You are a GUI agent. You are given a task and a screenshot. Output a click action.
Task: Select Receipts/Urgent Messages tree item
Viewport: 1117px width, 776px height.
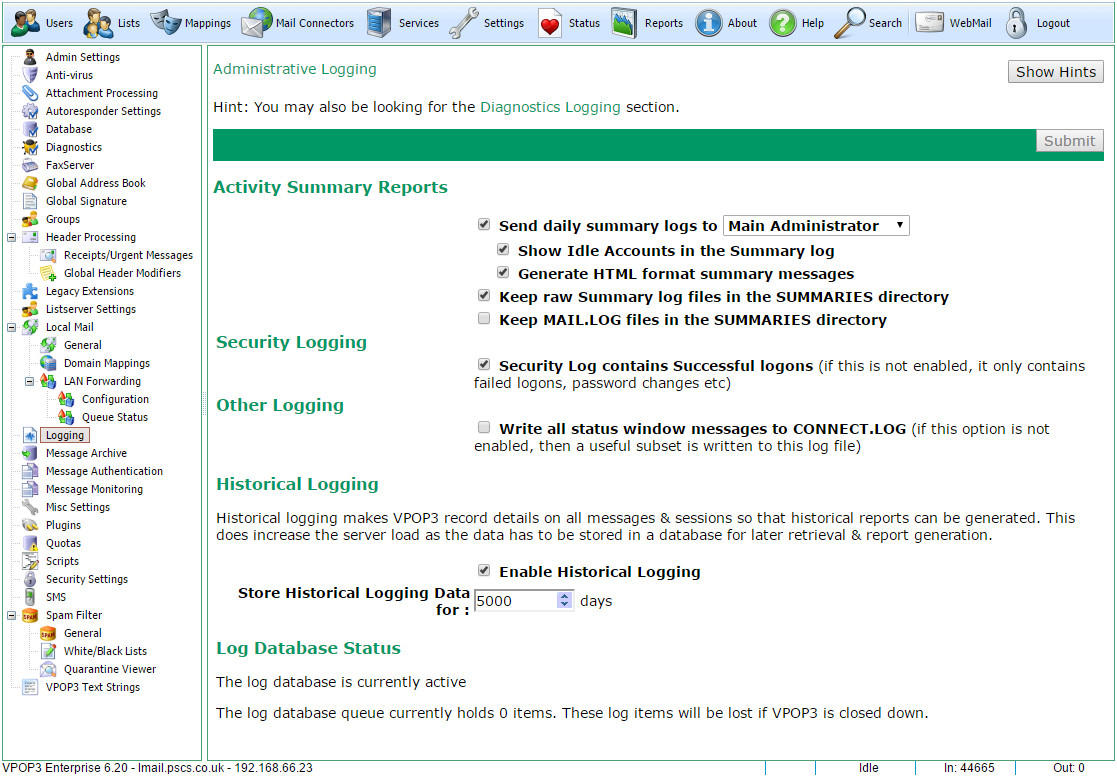click(128, 255)
